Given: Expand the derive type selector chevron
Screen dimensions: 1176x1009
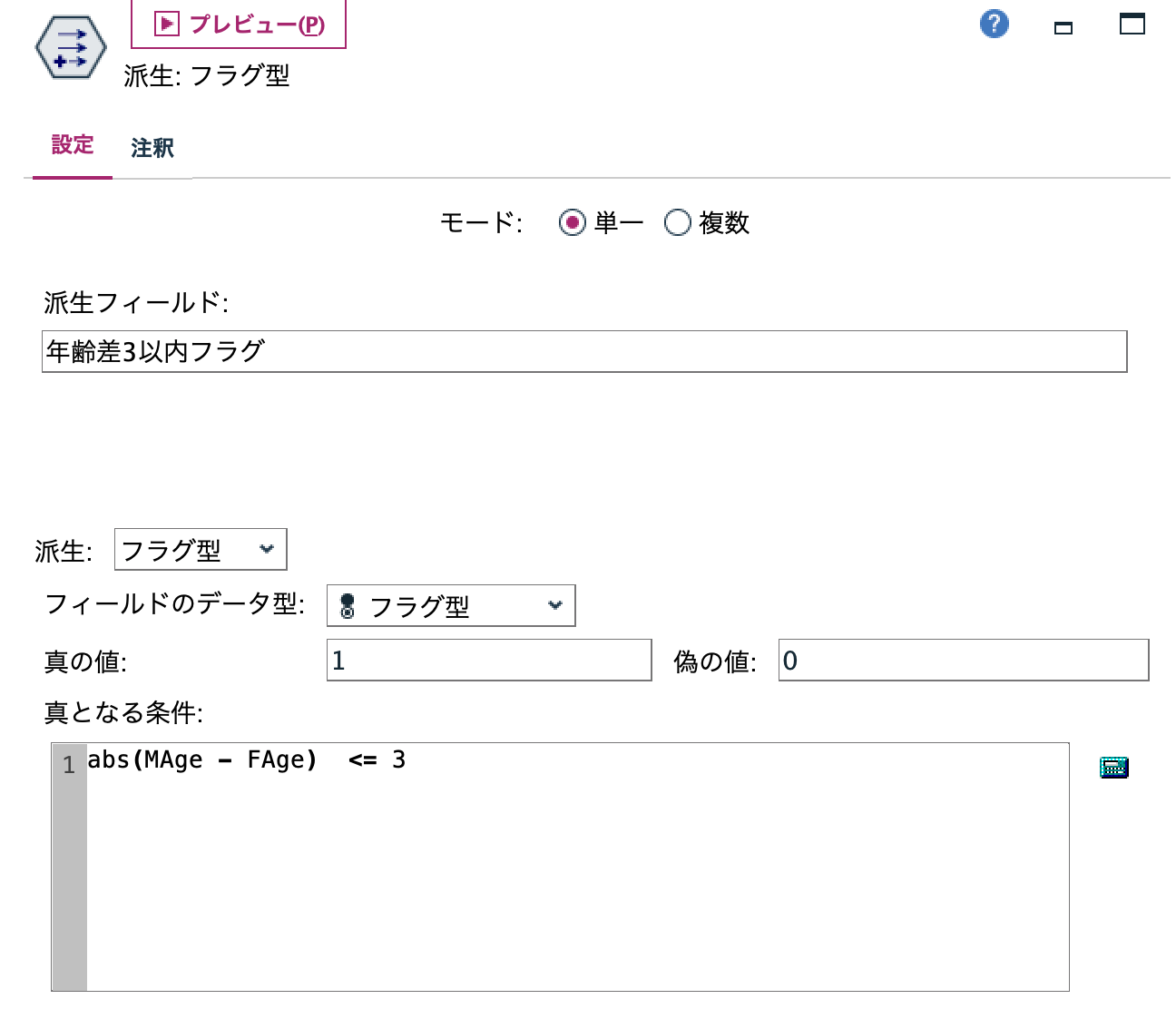Looking at the screenshot, I should pyautogui.click(x=267, y=549).
